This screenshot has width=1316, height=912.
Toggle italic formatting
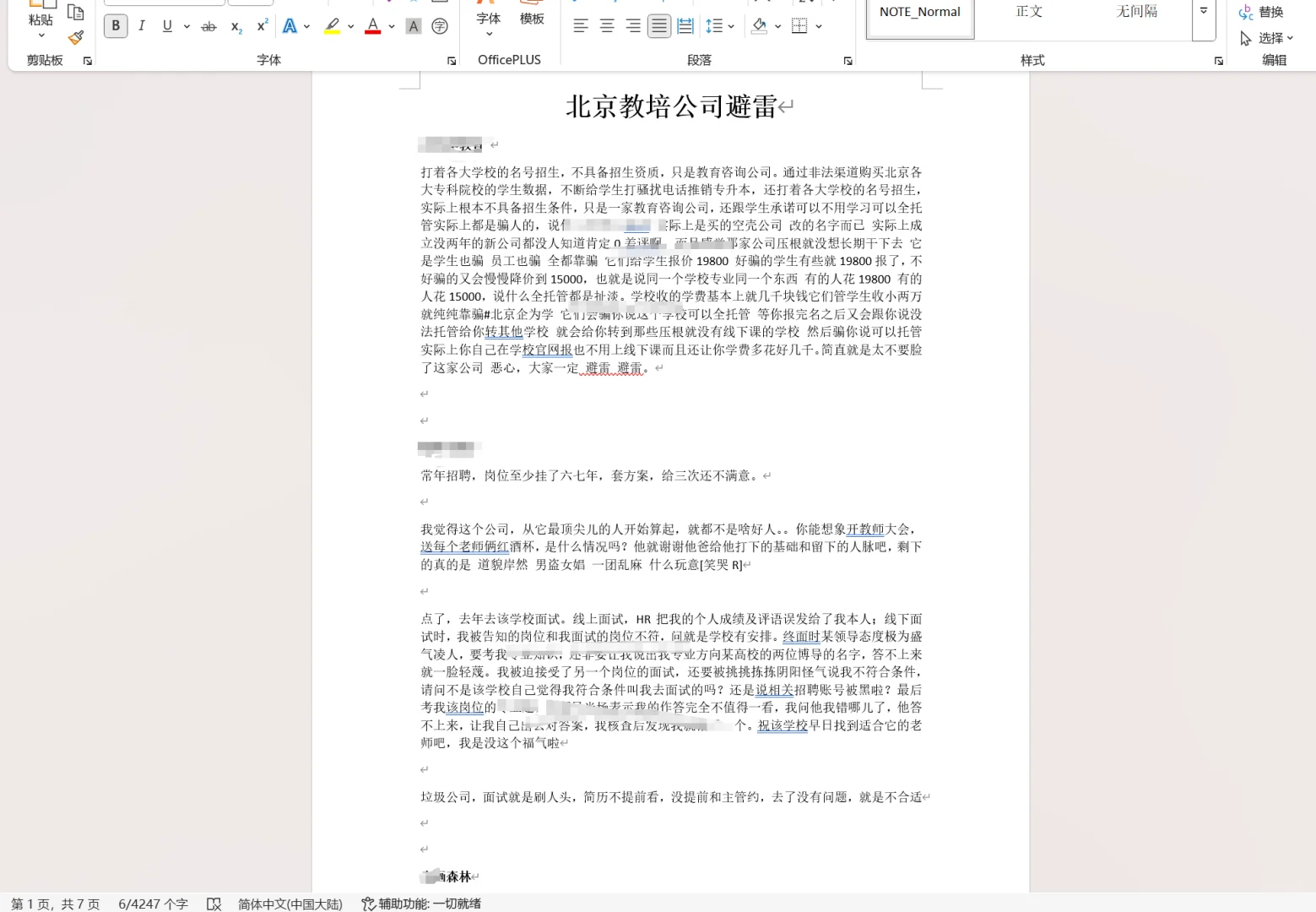click(142, 26)
